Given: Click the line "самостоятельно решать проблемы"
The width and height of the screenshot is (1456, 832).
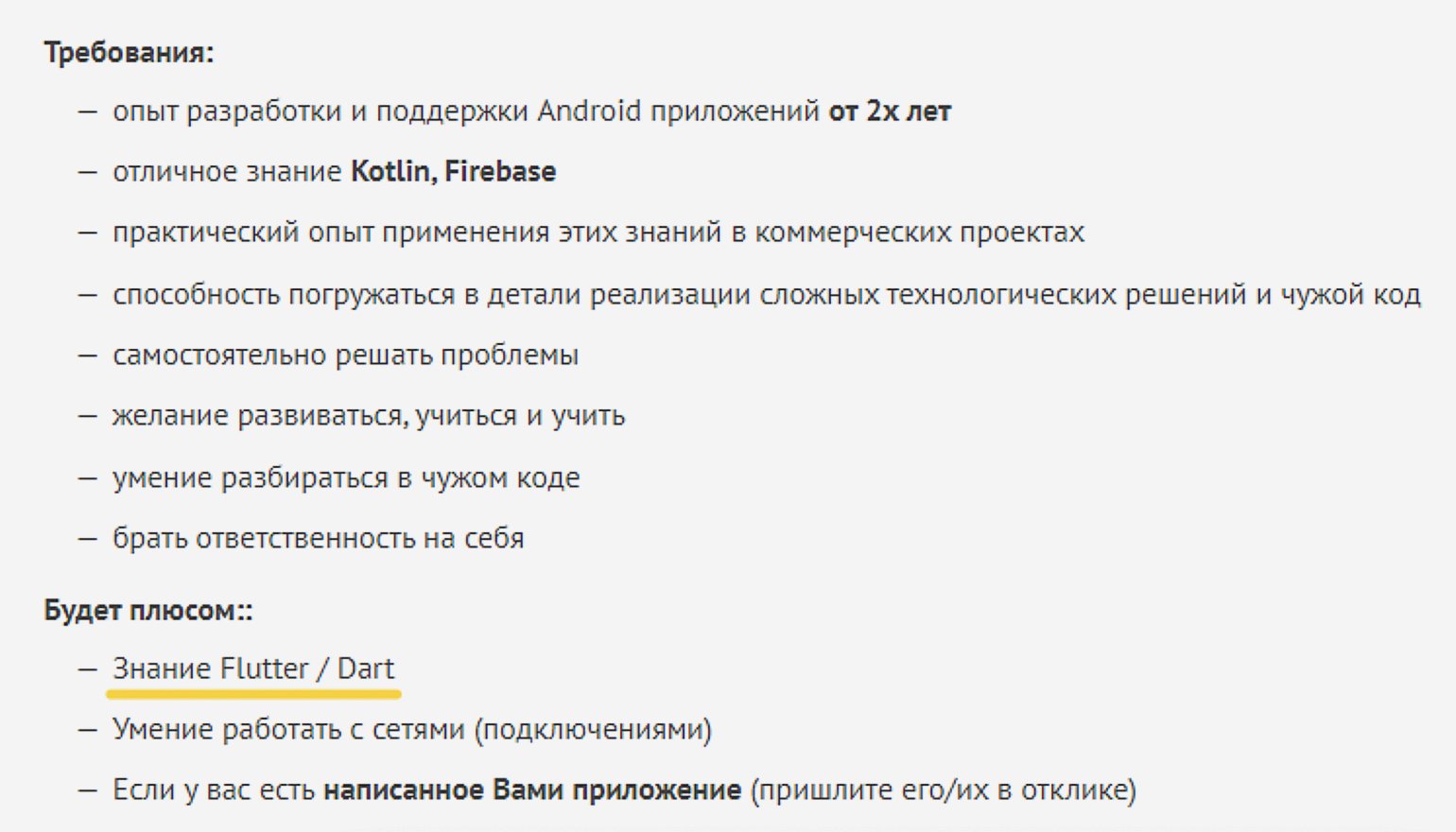Looking at the screenshot, I should pyautogui.click(x=345, y=355).
